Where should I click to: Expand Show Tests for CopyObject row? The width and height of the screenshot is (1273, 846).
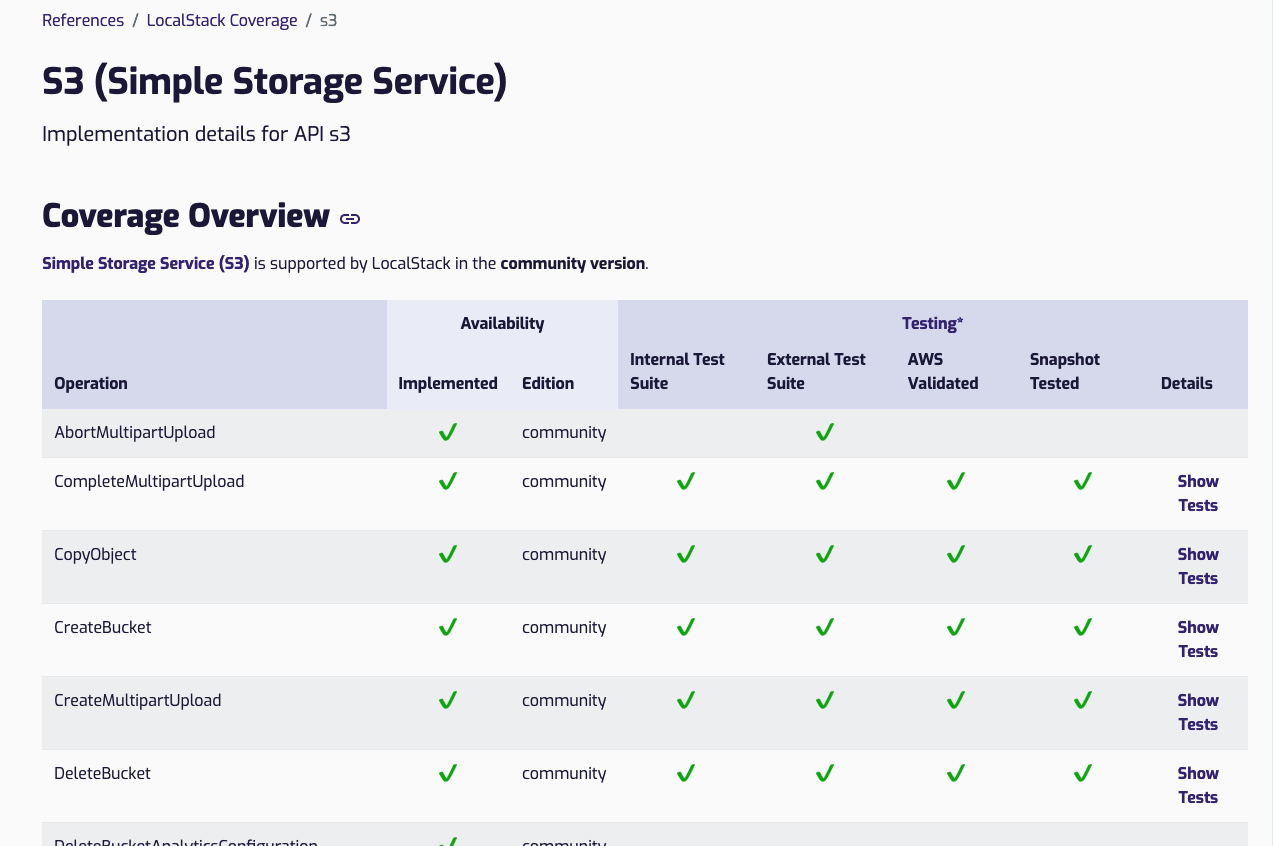click(1197, 566)
